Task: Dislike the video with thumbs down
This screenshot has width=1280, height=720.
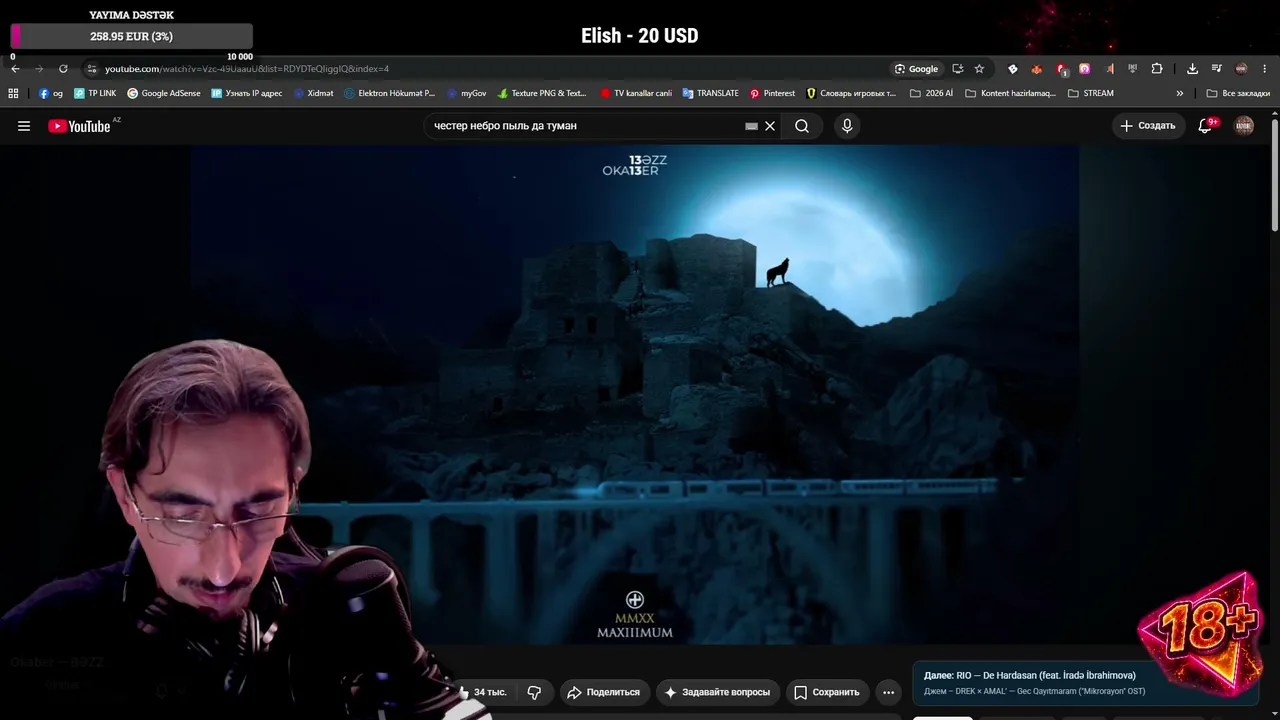Action: pyautogui.click(x=534, y=692)
